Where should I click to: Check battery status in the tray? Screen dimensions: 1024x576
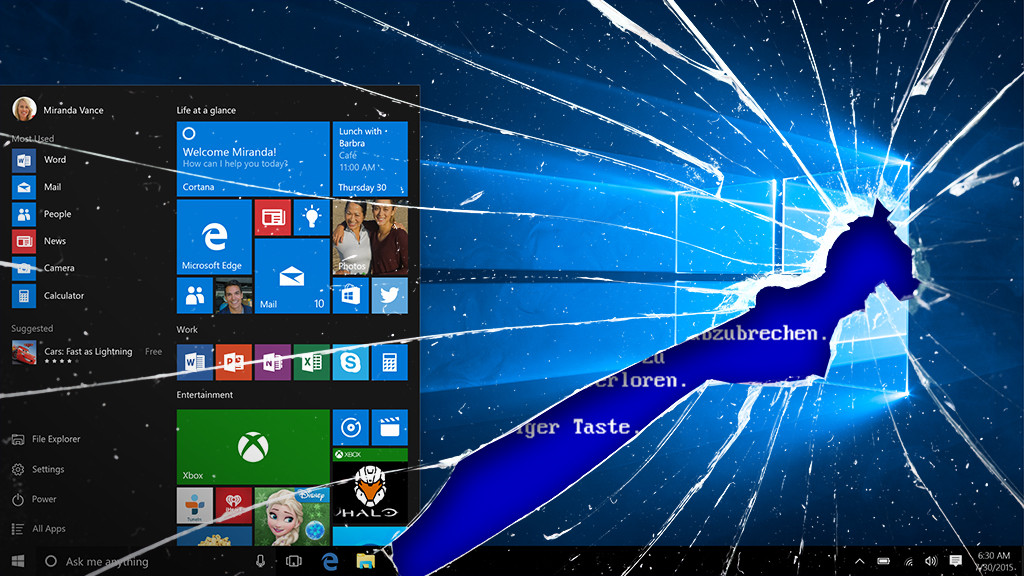(x=884, y=561)
